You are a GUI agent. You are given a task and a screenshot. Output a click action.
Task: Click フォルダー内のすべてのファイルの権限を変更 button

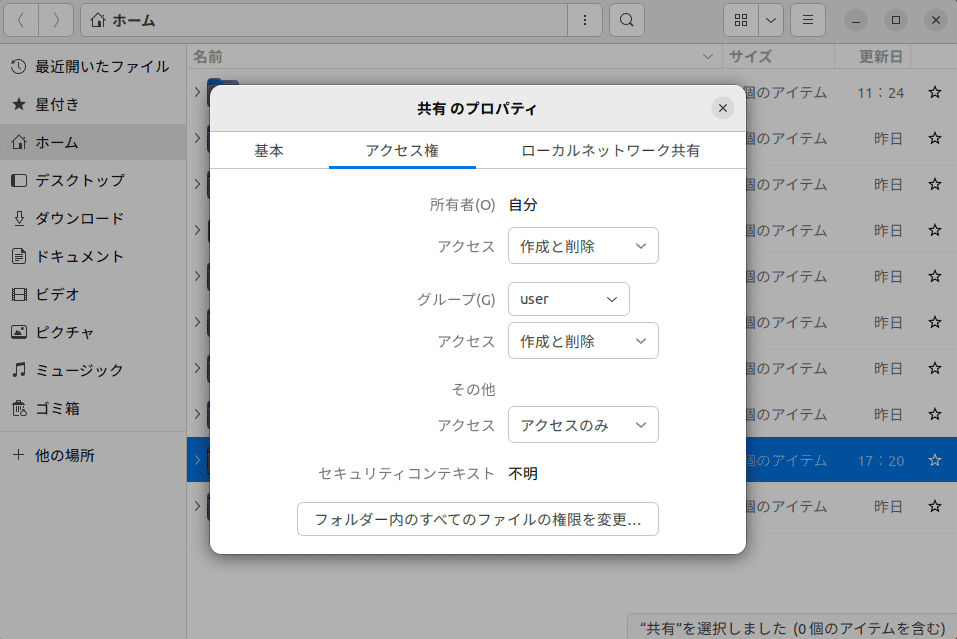[478, 519]
